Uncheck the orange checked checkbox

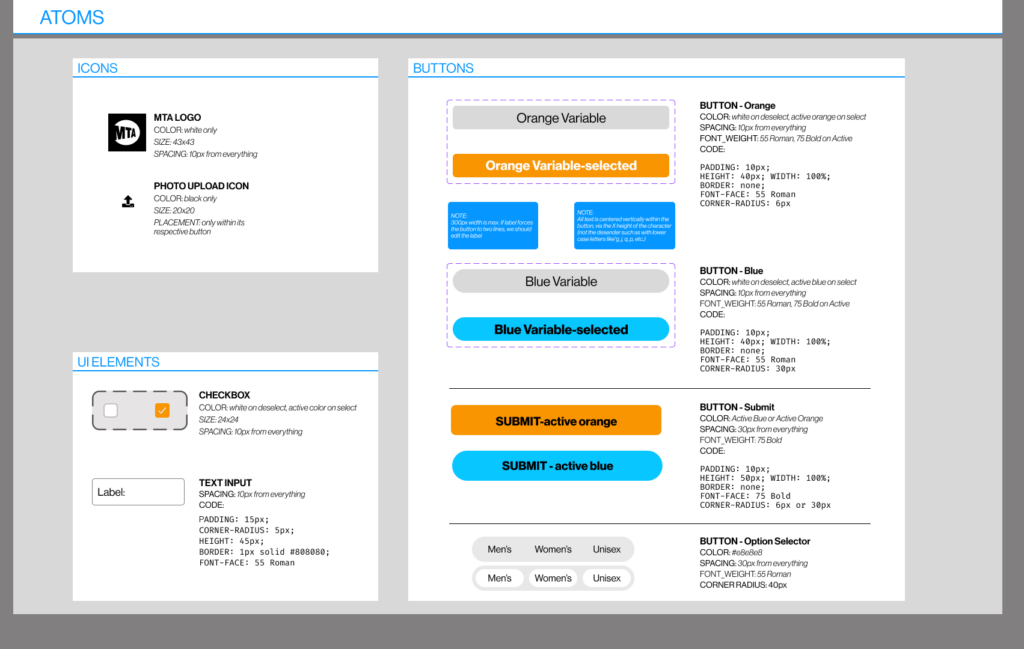pos(162,410)
